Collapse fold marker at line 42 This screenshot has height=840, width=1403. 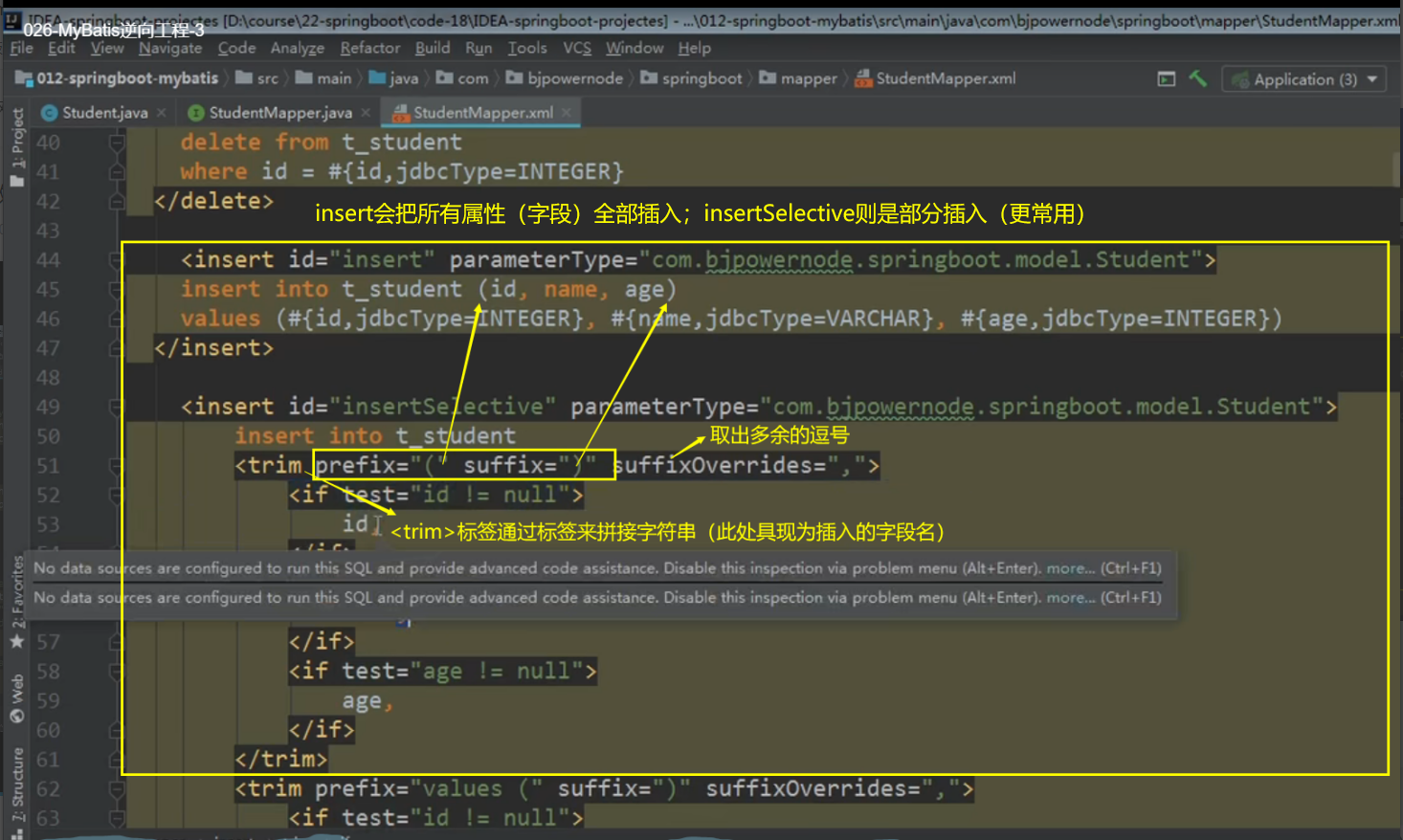coord(117,202)
